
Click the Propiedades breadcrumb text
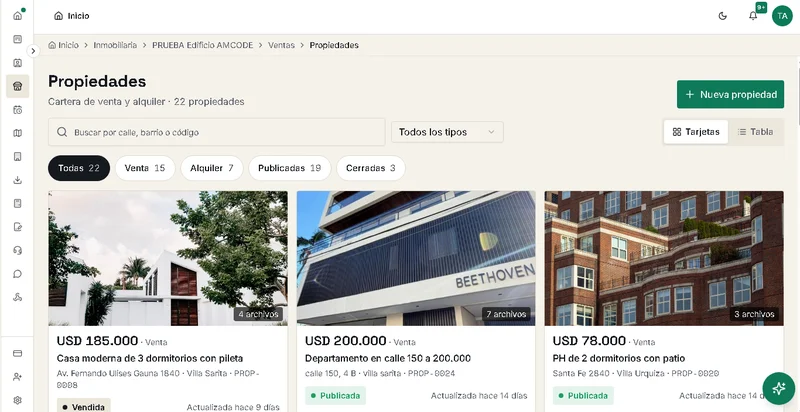[x=334, y=45]
